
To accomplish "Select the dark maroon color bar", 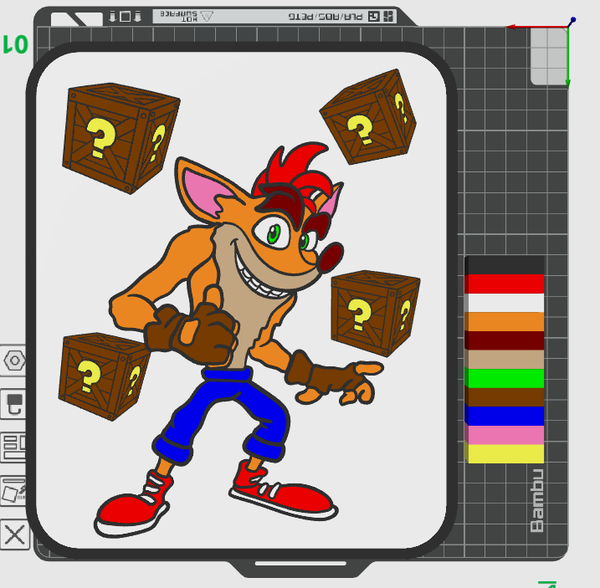I will point(504,340).
